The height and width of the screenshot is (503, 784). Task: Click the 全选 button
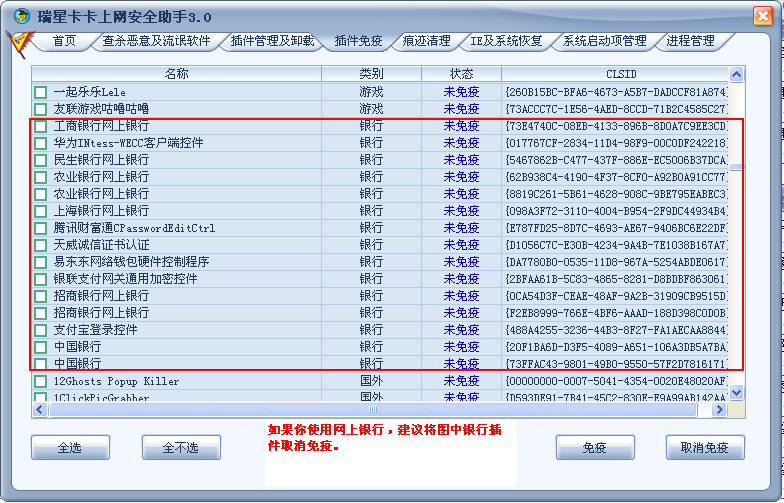(x=70, y=448)
